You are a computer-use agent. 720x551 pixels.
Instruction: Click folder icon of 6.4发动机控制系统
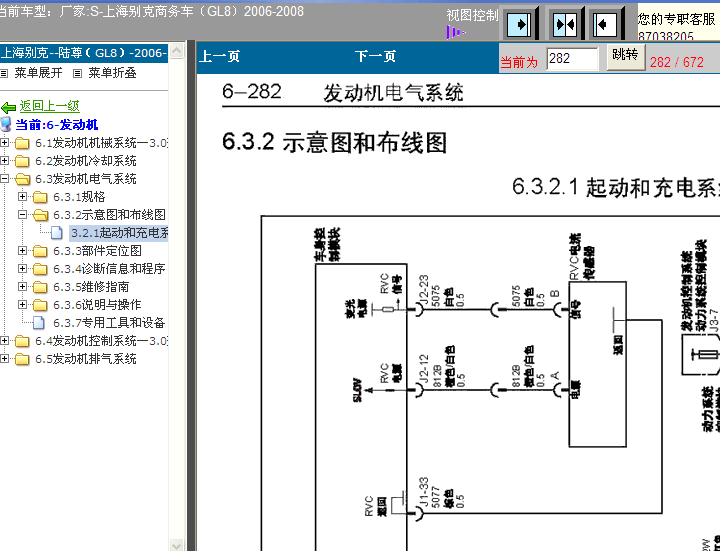click(22, 341)
